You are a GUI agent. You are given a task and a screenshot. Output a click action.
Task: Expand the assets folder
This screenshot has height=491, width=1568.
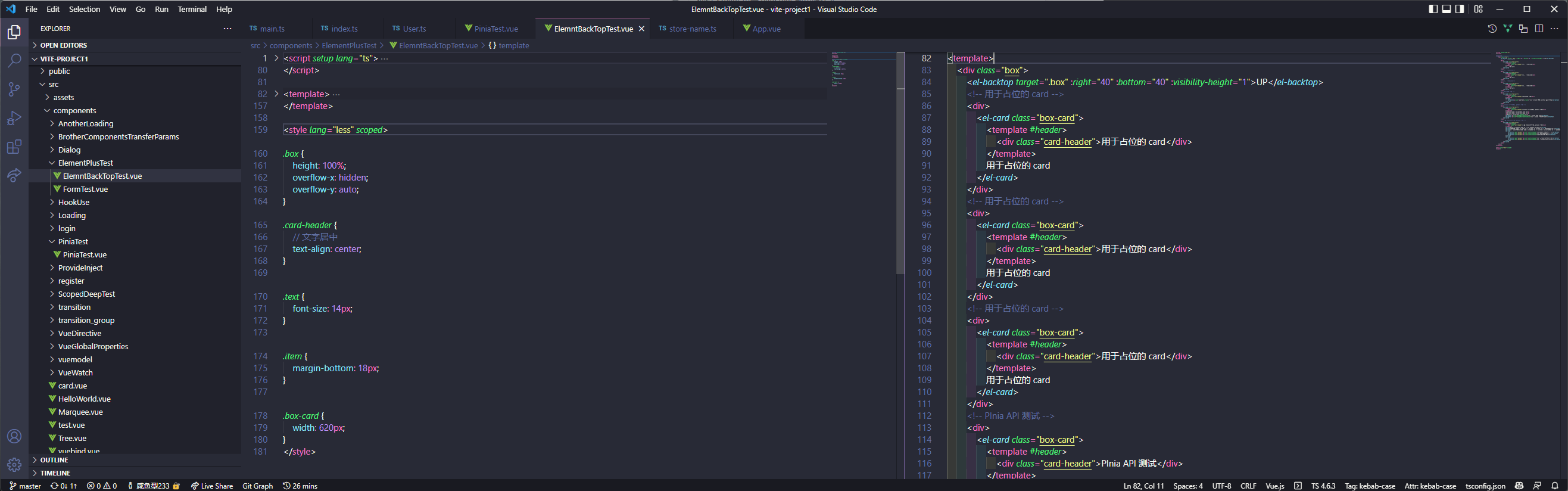pyautogui.click(x=135, y=98)
